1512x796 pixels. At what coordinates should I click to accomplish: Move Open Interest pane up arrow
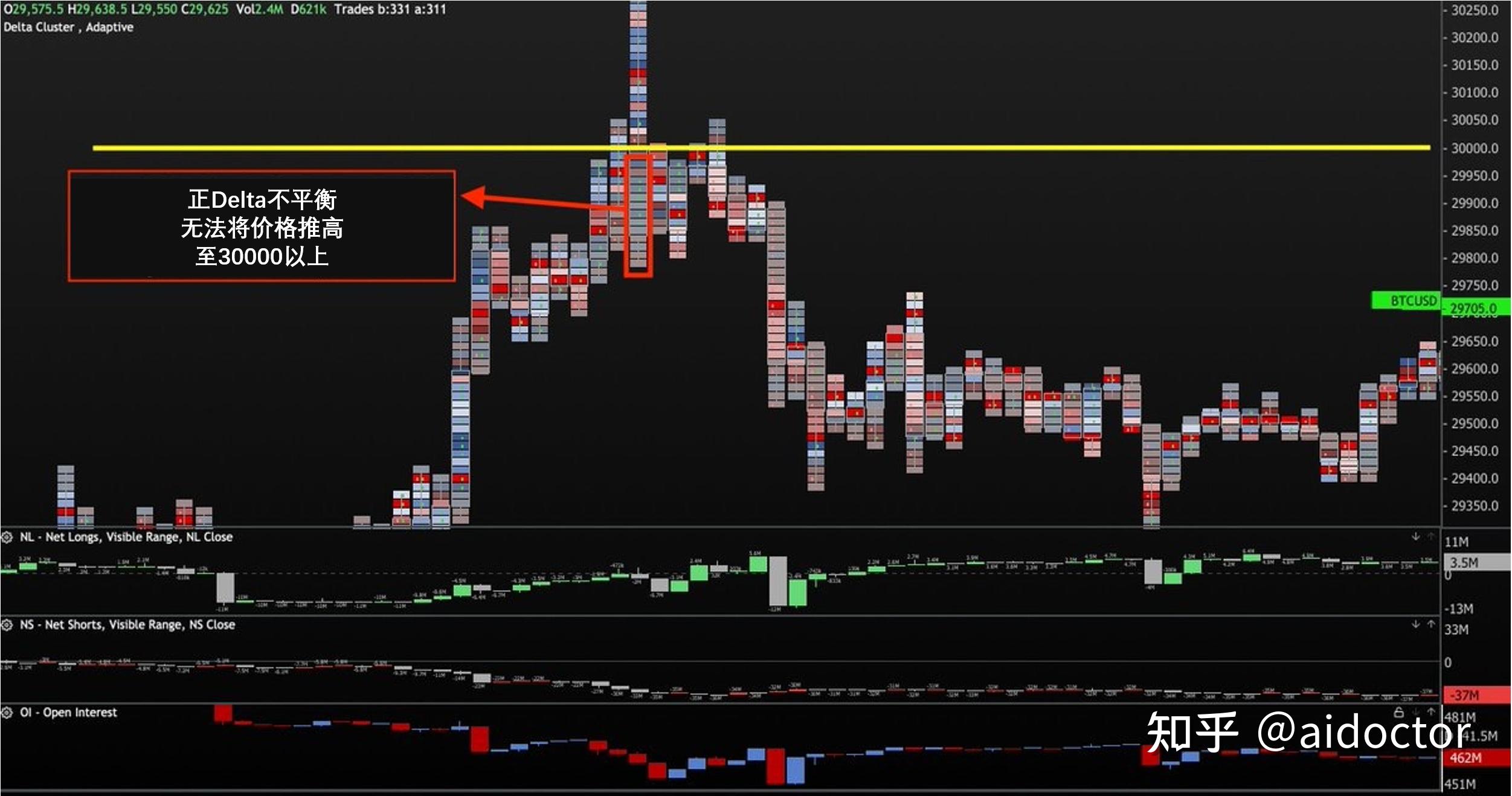pos(1431,712)
